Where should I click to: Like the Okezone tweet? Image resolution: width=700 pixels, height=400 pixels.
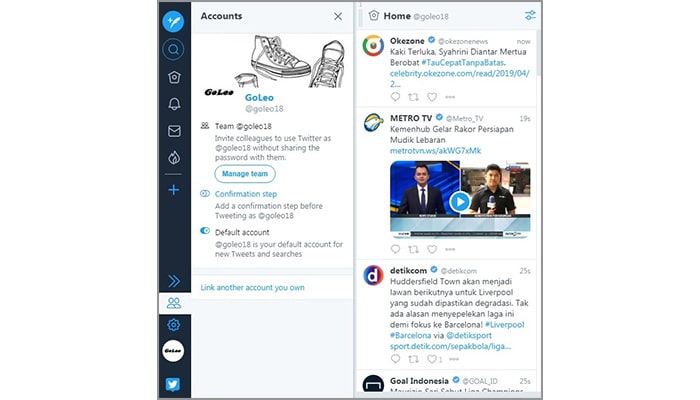[x=432, y=96]
